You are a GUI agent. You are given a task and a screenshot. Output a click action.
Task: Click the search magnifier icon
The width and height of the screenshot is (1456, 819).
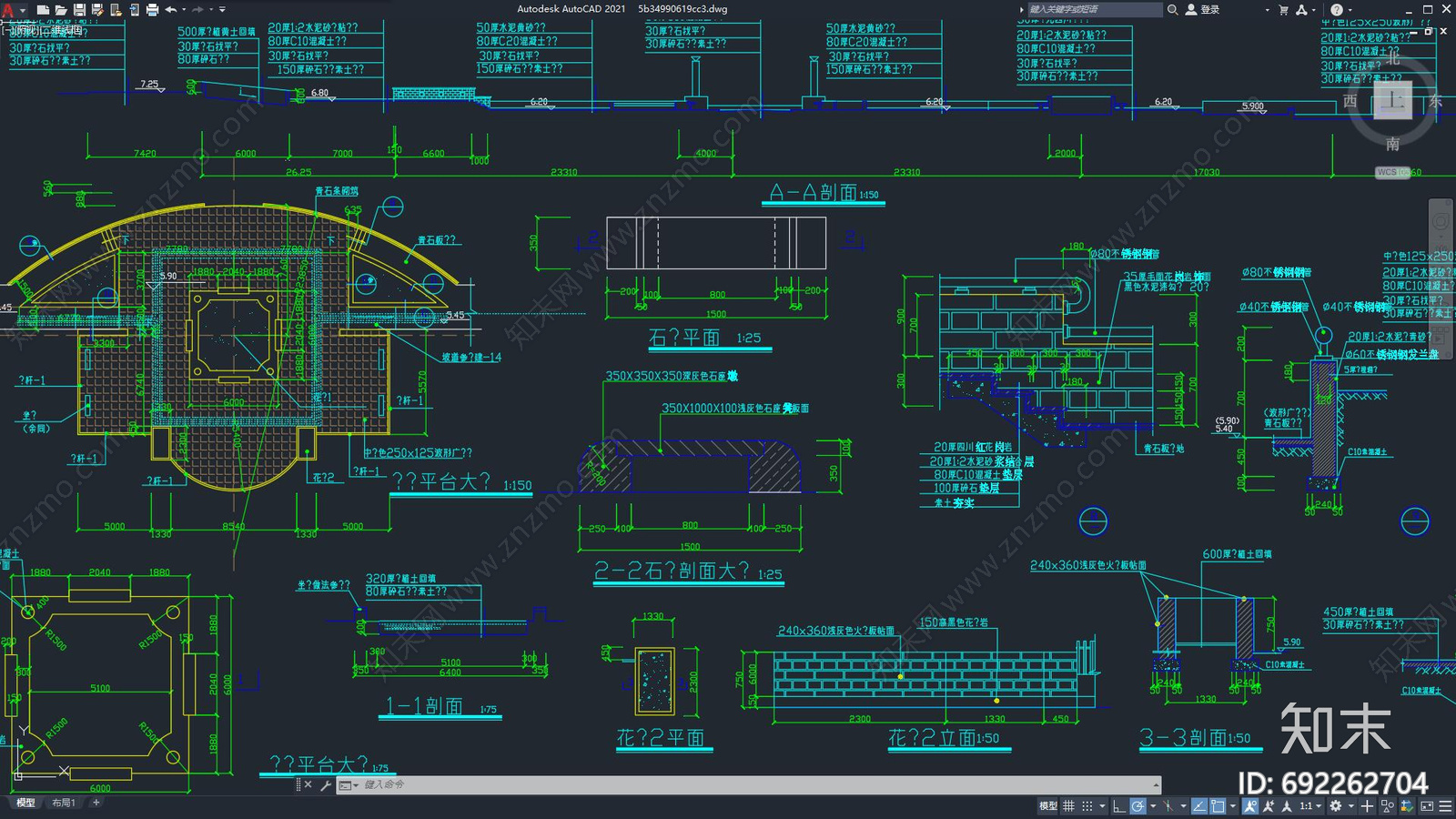tap(1173, 10)
